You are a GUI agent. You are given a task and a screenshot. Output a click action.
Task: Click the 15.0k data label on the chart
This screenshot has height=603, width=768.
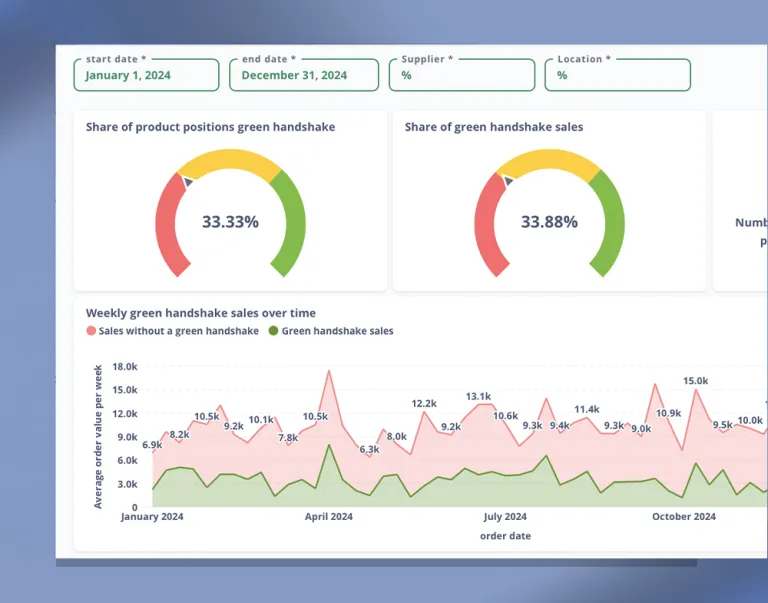click(x=695, y=381)
